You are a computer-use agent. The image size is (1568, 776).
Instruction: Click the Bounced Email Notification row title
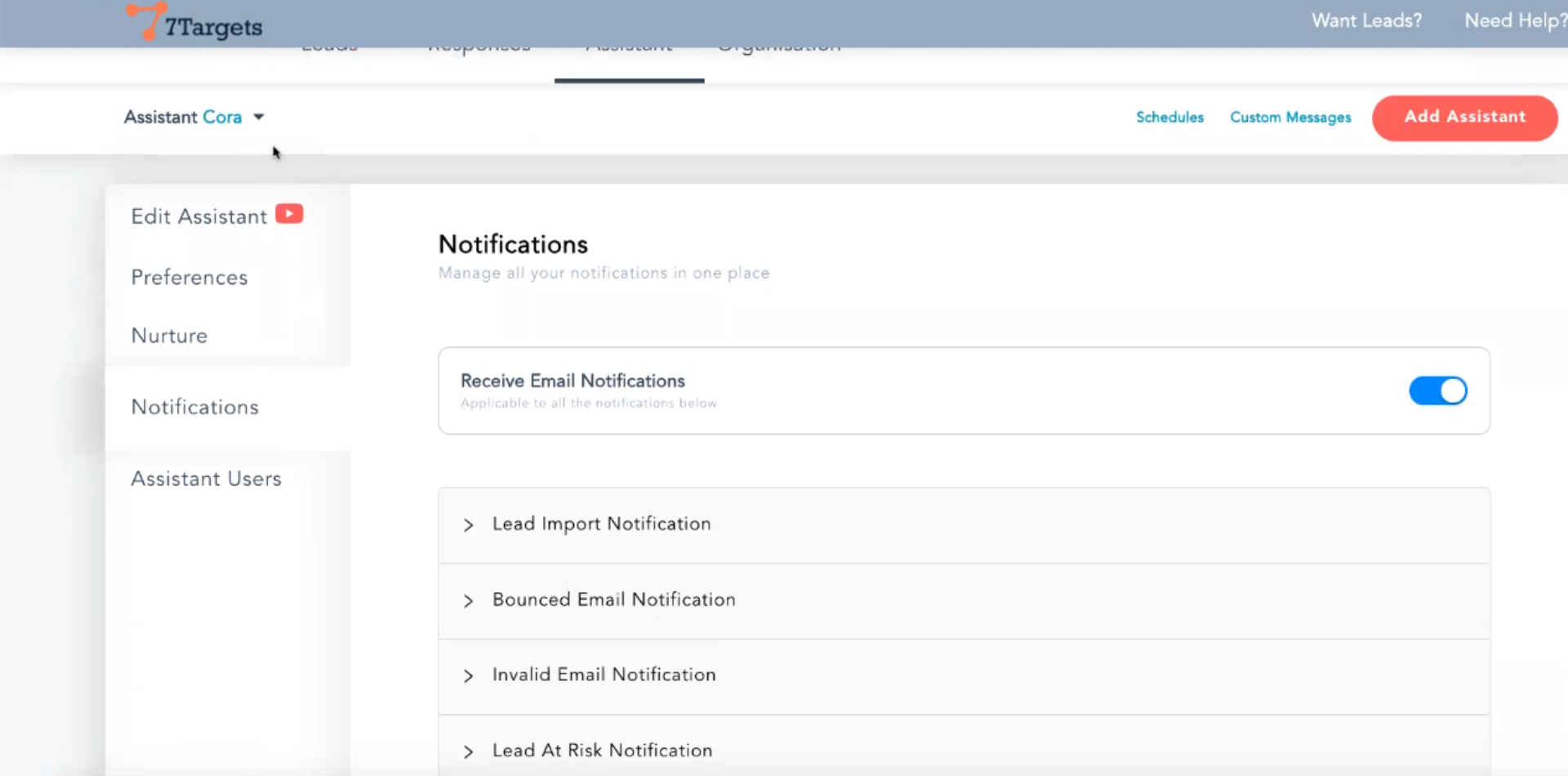613,600
